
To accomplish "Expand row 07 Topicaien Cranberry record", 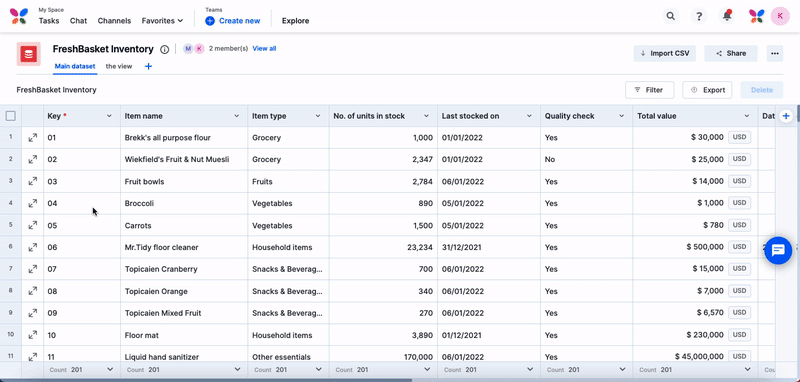I will coord(33,269).
